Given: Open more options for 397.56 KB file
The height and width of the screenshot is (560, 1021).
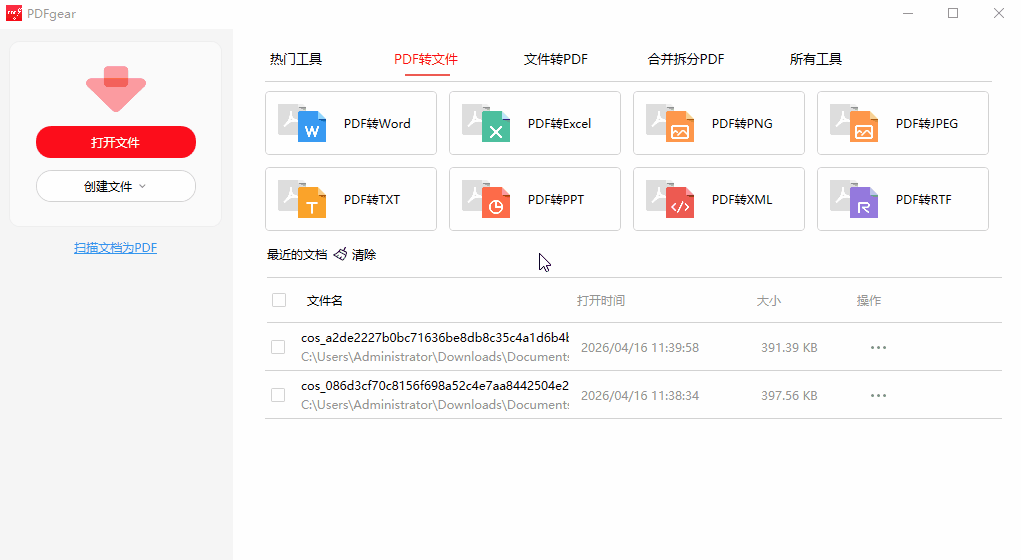Looking at the screenshot, I should (878, 395).
